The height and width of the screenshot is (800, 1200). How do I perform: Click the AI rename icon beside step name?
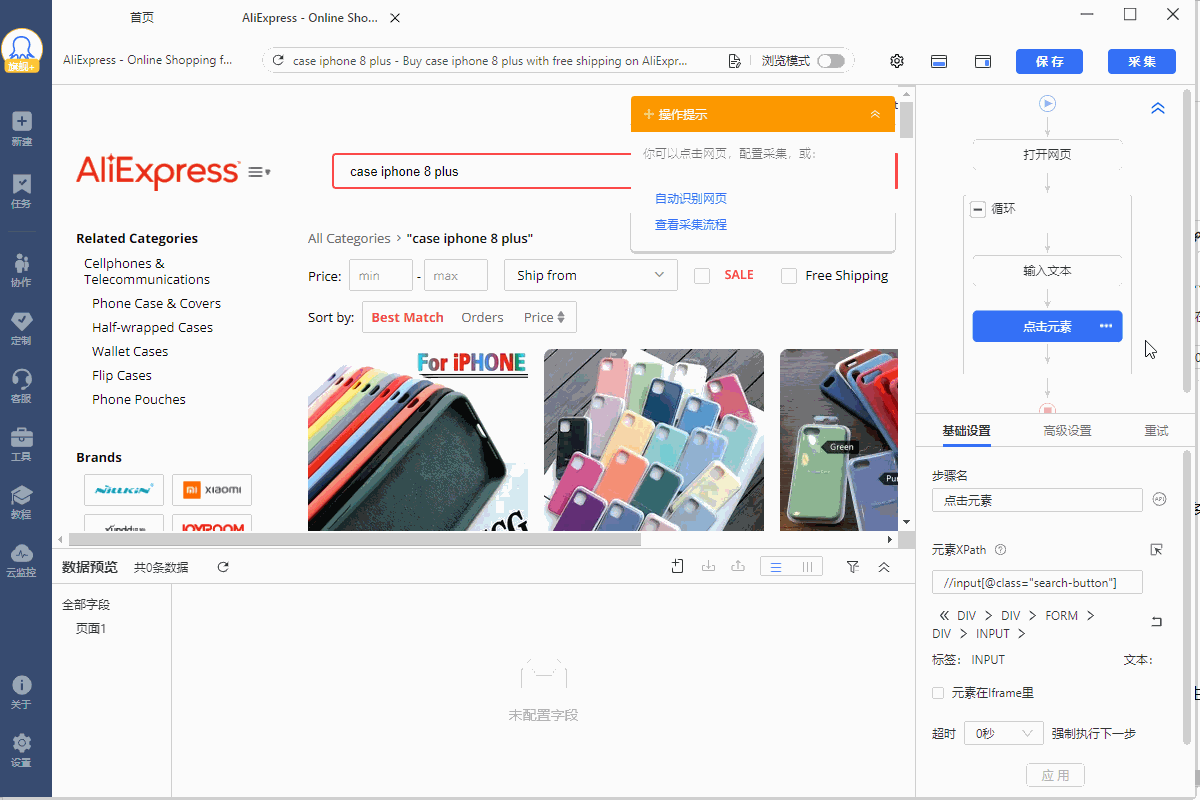point(1160,499)
